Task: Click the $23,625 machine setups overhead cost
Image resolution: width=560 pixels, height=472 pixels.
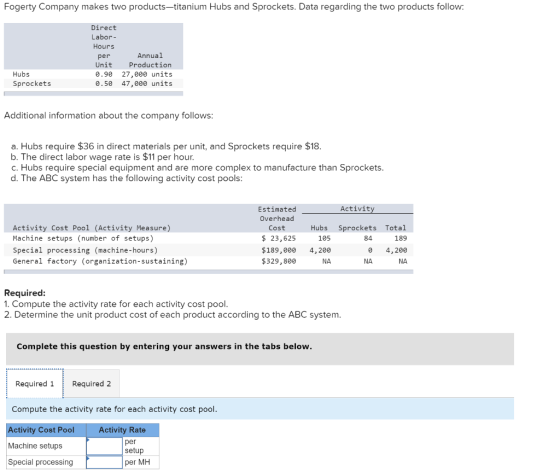Action: coord(279,238)
